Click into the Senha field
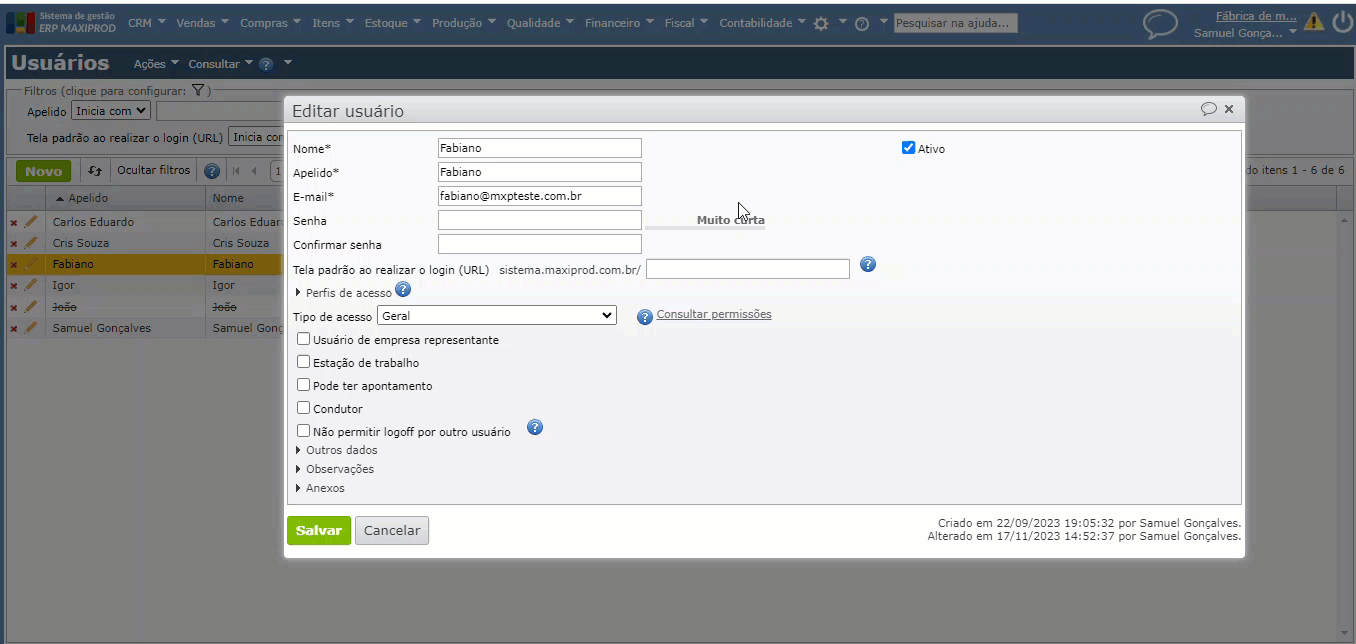 pyautogui.click(x=540, y=220)
